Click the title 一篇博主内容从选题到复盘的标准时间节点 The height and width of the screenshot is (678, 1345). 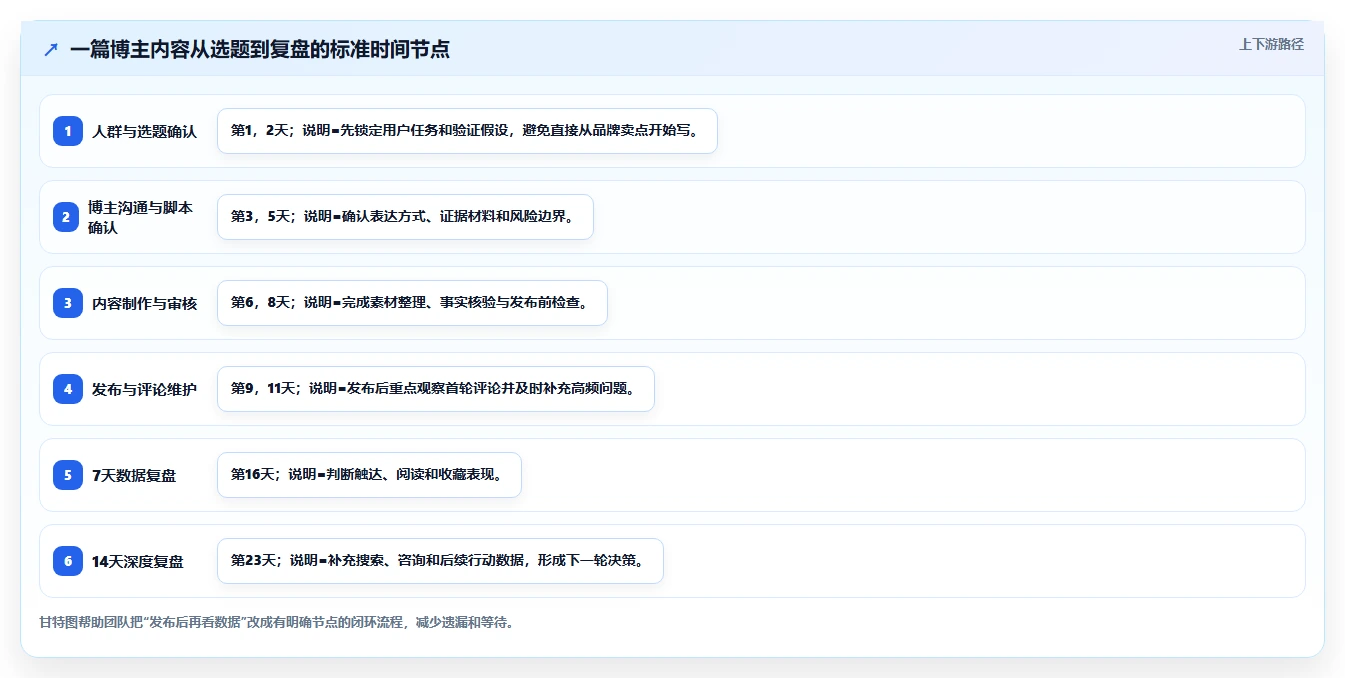[260, 49]
